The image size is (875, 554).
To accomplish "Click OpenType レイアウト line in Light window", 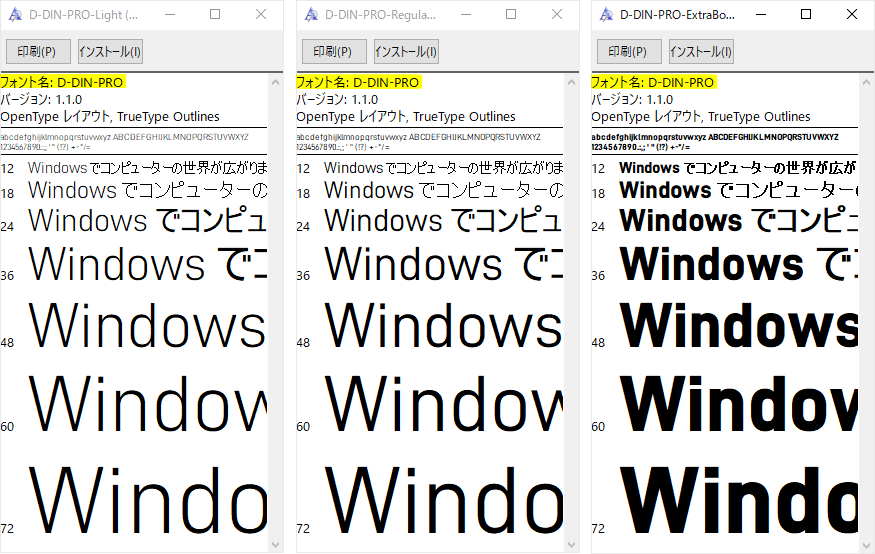I will pos(110,117).
